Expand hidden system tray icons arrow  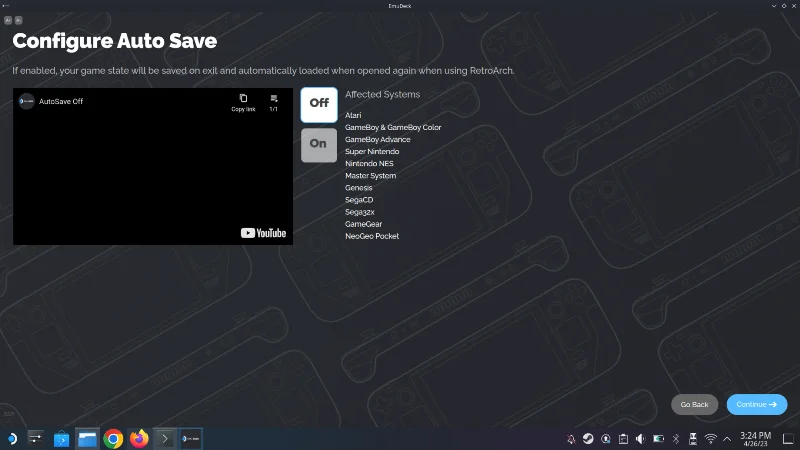[727, 439]
